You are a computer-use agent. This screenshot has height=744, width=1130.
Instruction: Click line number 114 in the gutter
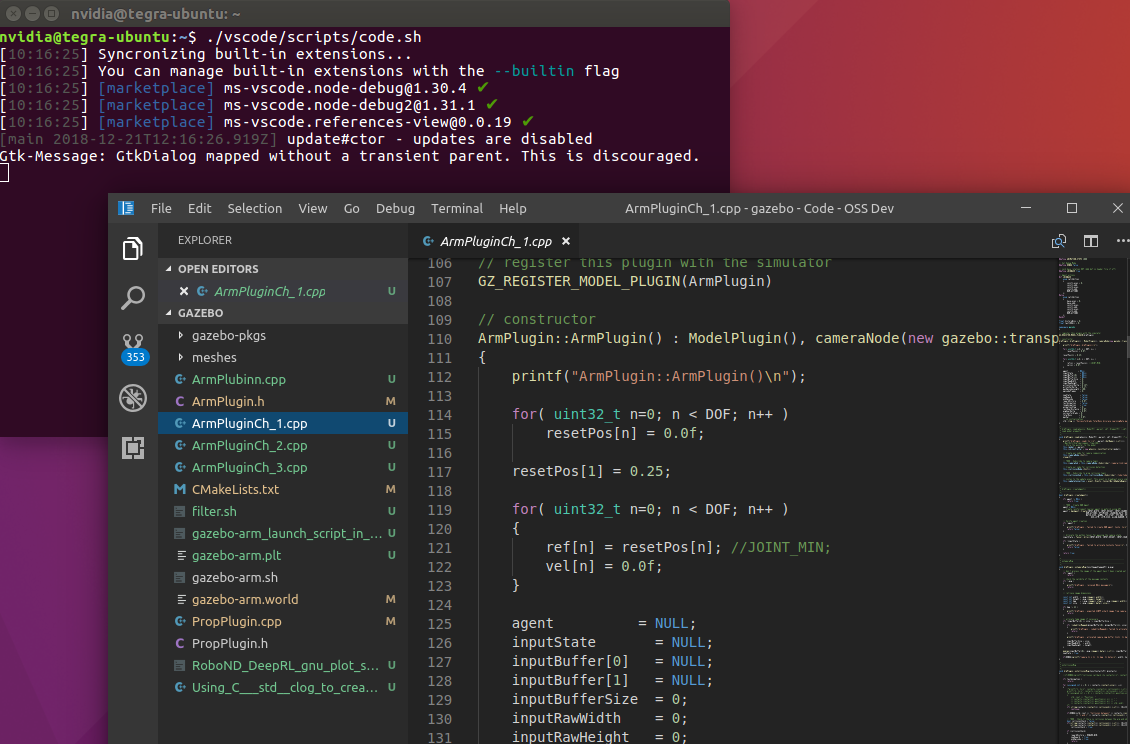click(440, 415)
